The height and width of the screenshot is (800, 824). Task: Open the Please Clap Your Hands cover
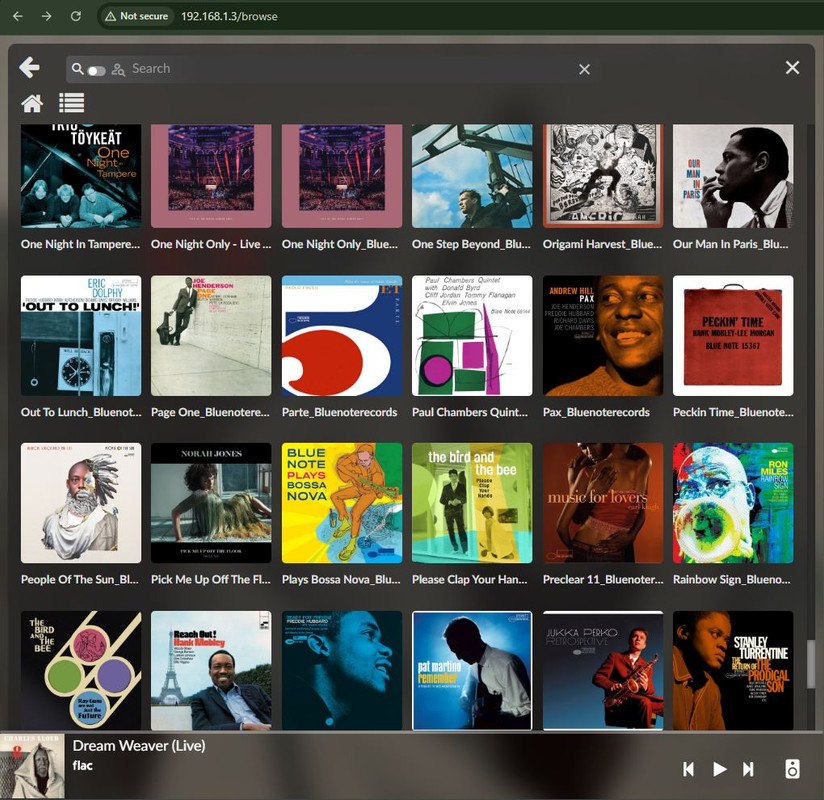[472, 503]
